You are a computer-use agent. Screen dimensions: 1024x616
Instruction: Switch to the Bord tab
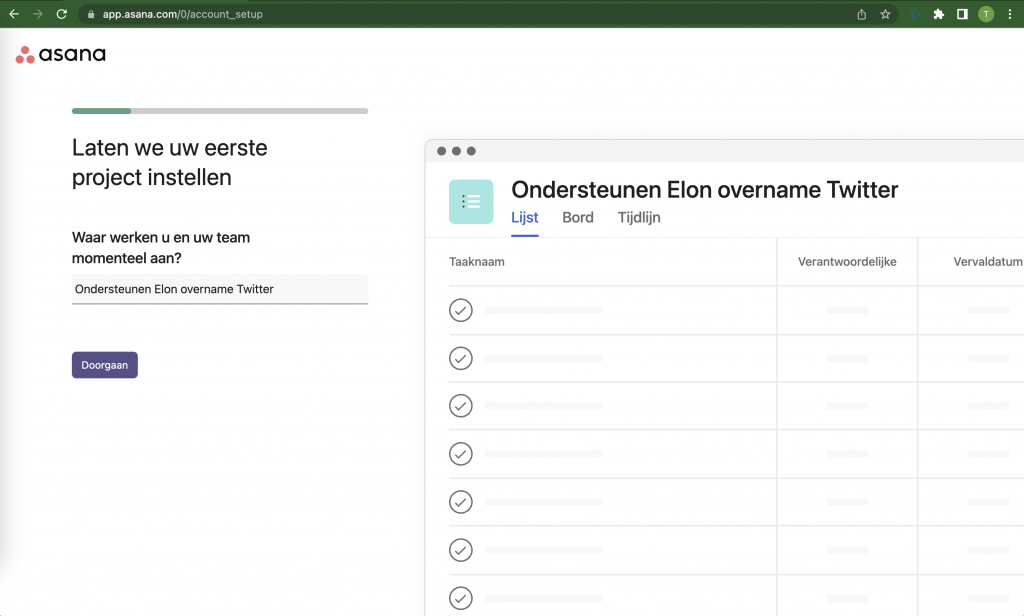pos(578,218)
